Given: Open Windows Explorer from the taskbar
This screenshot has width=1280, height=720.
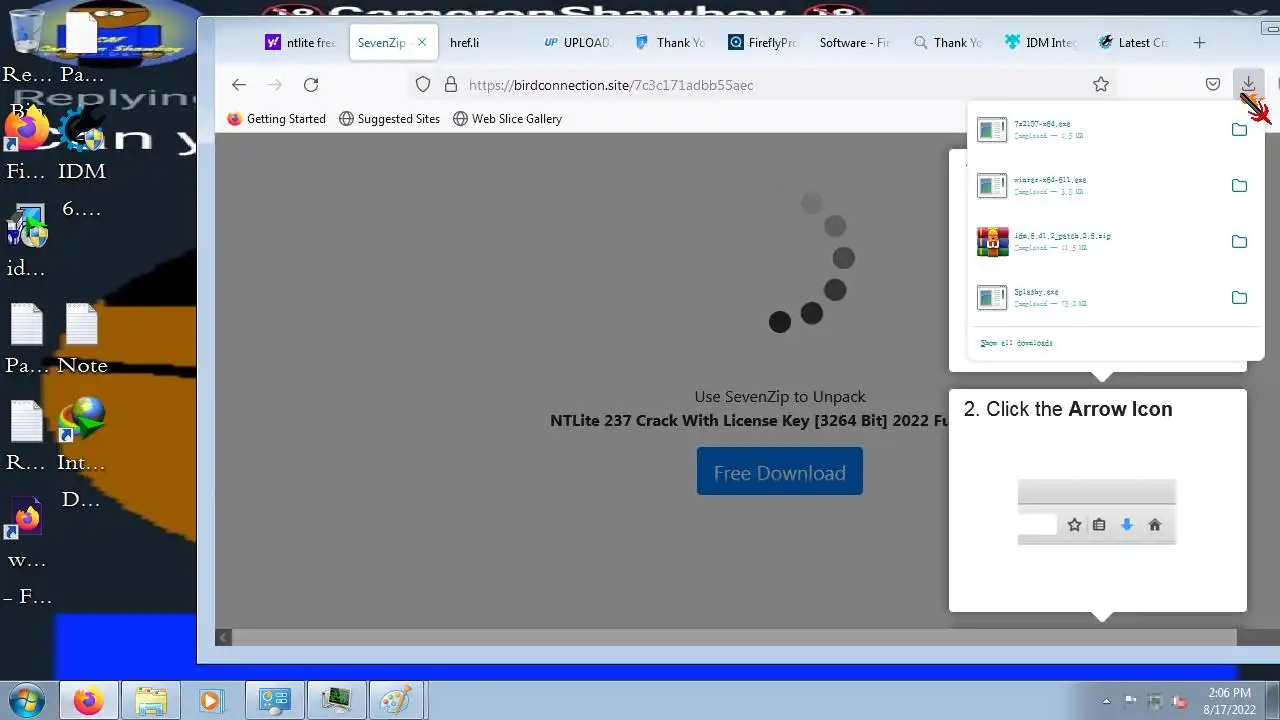Looking at the screenshot, I should click(x=150, y=700).
